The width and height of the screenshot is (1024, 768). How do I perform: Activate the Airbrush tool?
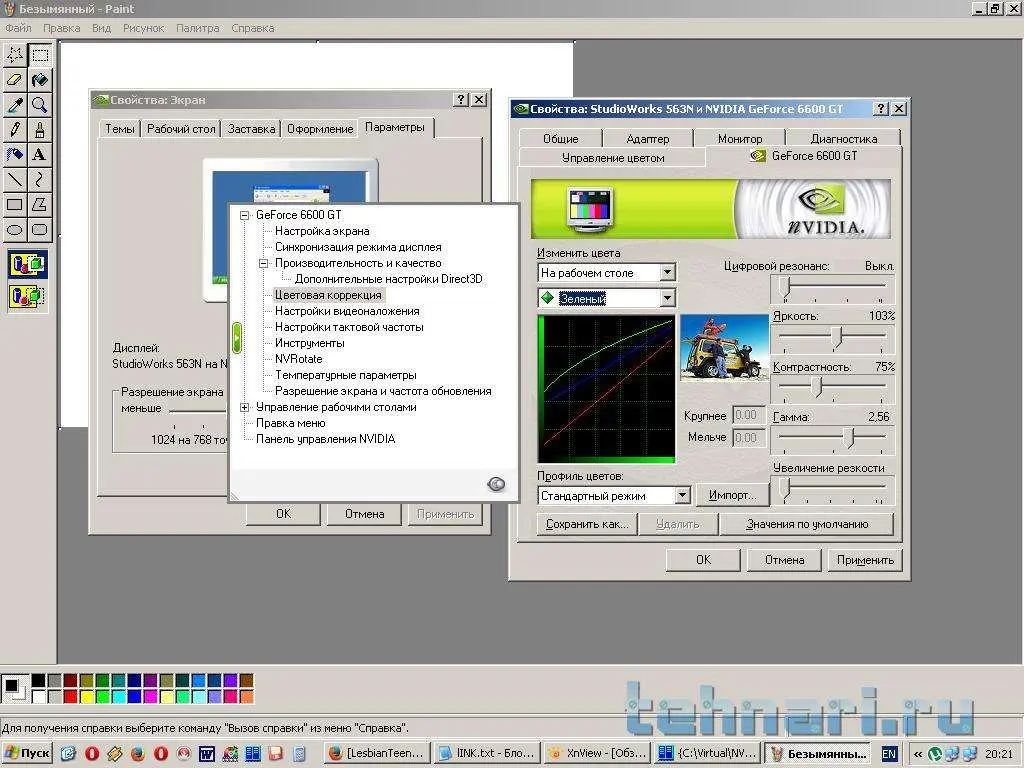click(15, 154)
